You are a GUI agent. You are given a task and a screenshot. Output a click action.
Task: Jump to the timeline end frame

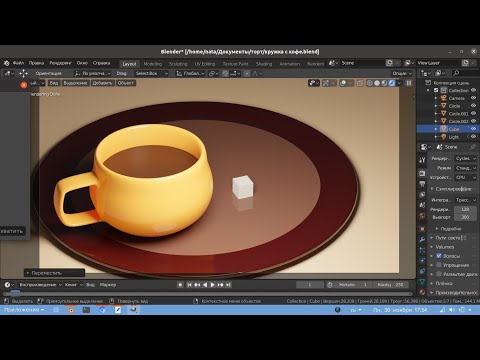click(228, 285)
